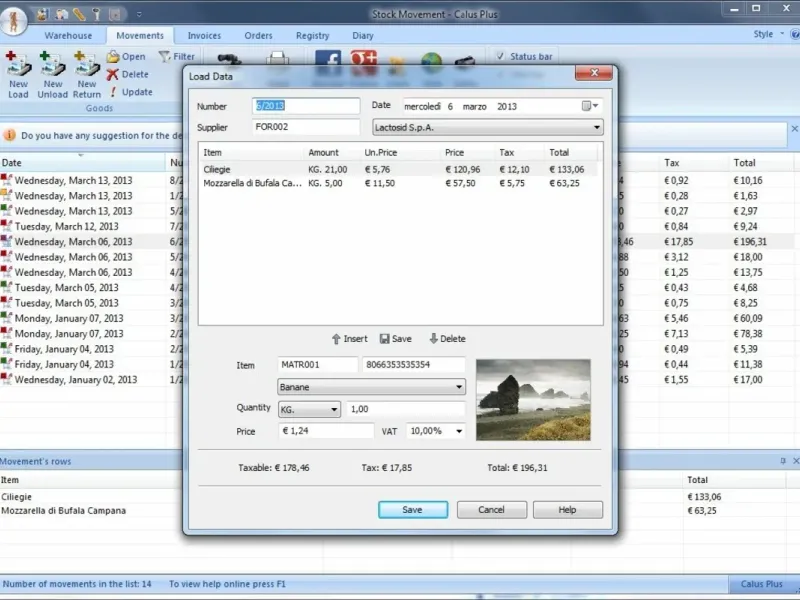Toggle the Status bar checkbox
The height and width of the screenshot is (600, 800).
pyautogui.click(x=500, y=57)
